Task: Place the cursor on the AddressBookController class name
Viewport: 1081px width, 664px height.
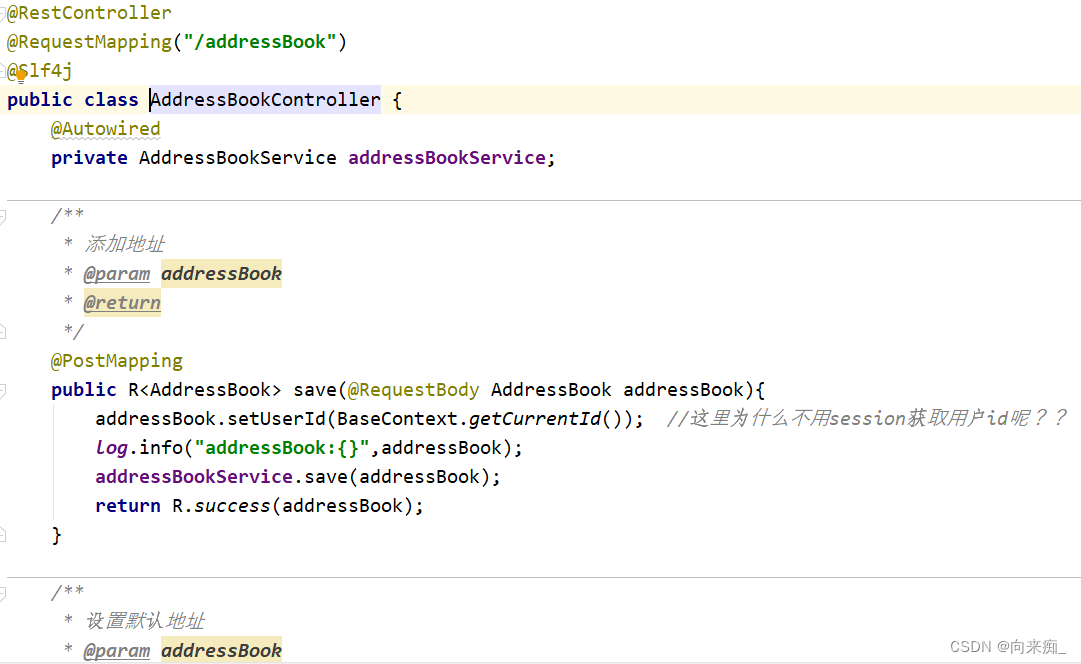Action: (x=265, y=100)
